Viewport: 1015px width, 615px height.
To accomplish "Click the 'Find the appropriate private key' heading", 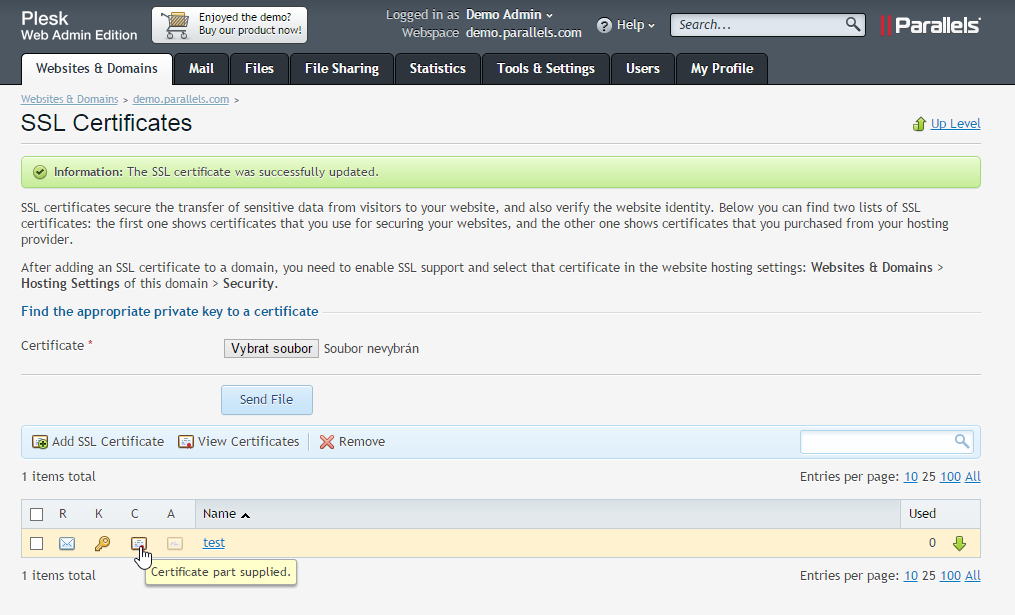I will tap(170, 311).
